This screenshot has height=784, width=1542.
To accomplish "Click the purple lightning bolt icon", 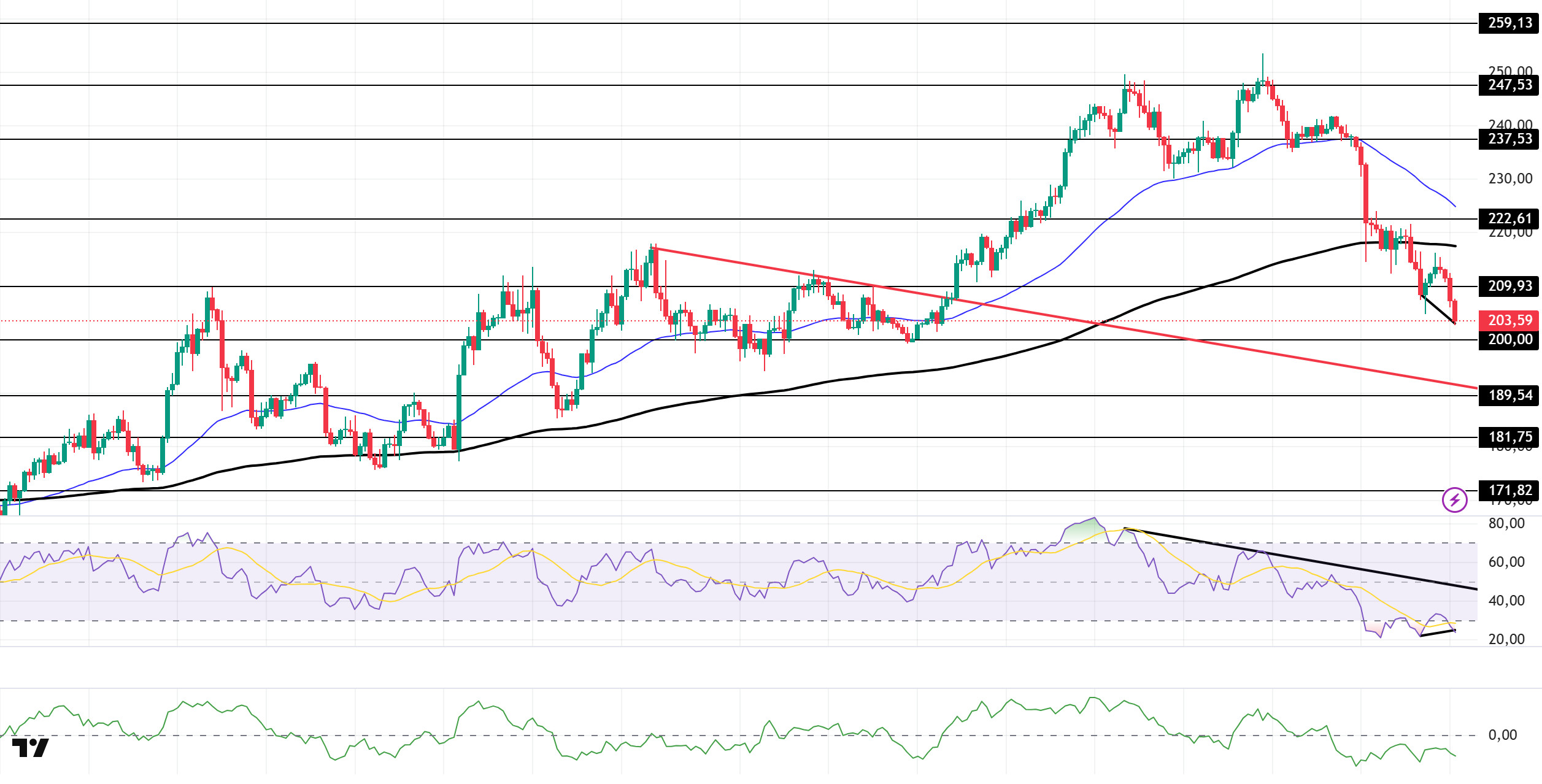I will (x=1454, y=500).
